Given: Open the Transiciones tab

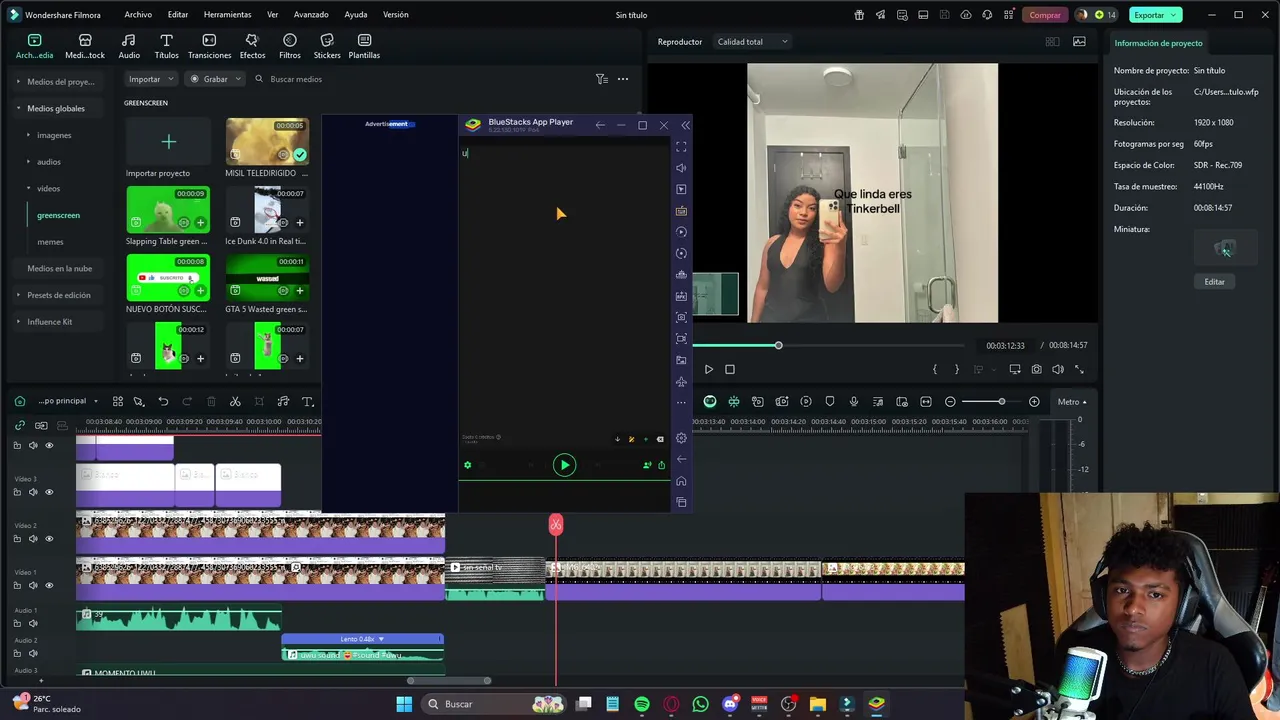Looking at the screenshot, I should [x=209, y=46].
